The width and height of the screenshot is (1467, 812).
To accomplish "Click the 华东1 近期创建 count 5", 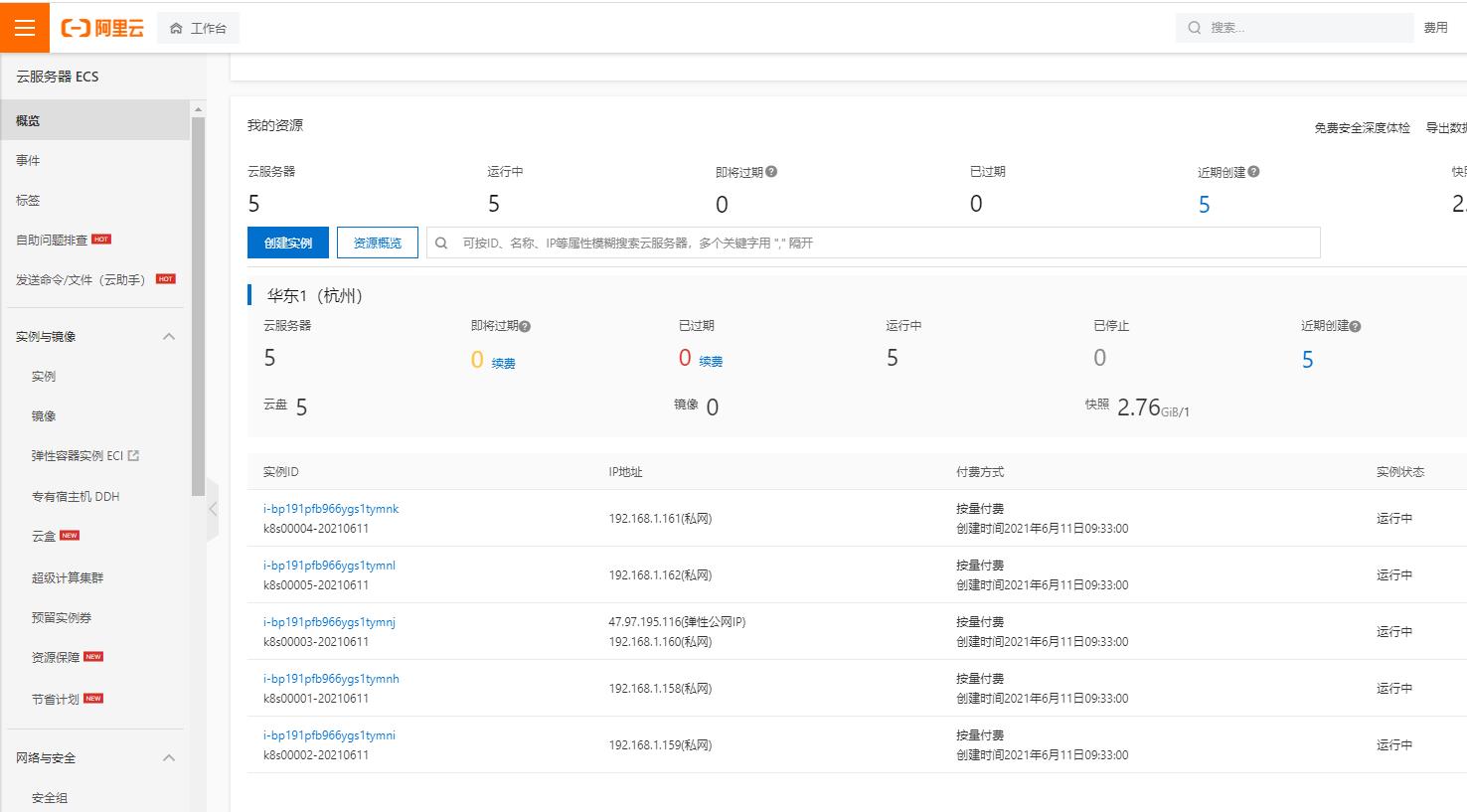I will [1308, 360].
